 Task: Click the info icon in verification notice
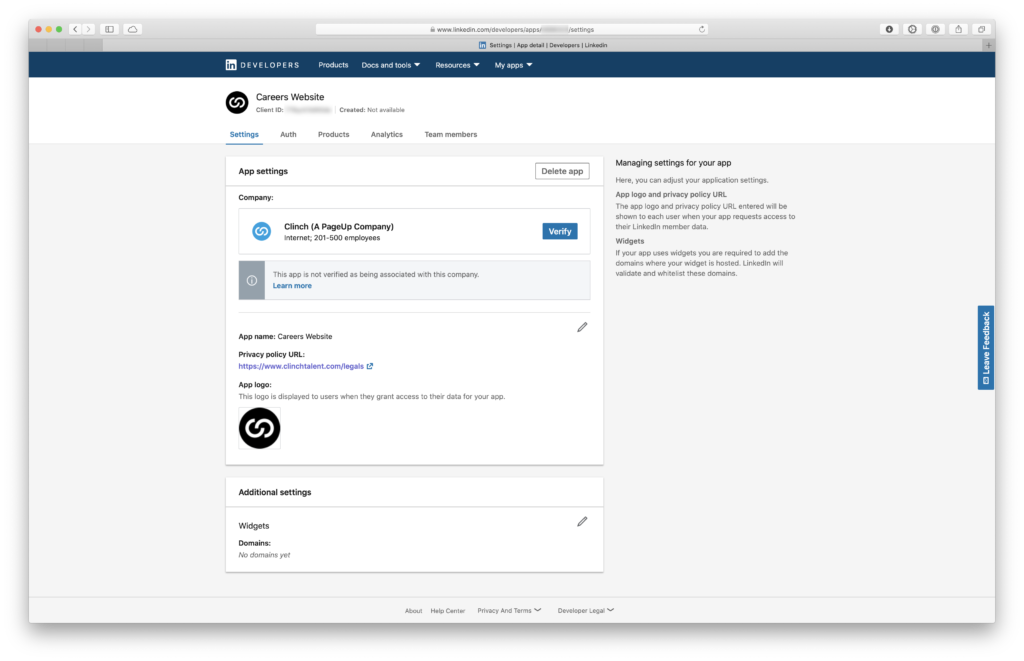[252, 281]
